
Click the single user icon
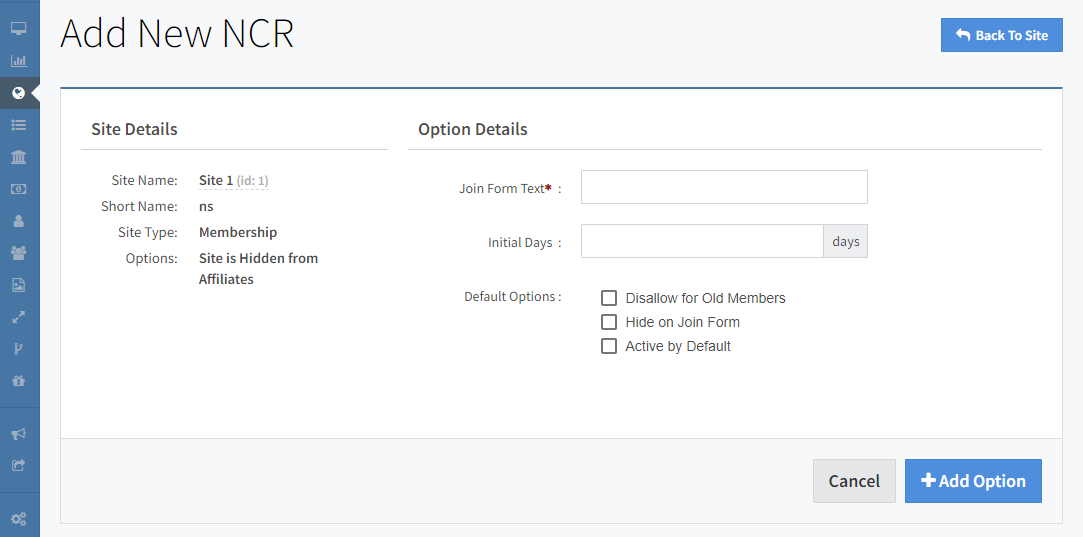(x=18, y=221)
